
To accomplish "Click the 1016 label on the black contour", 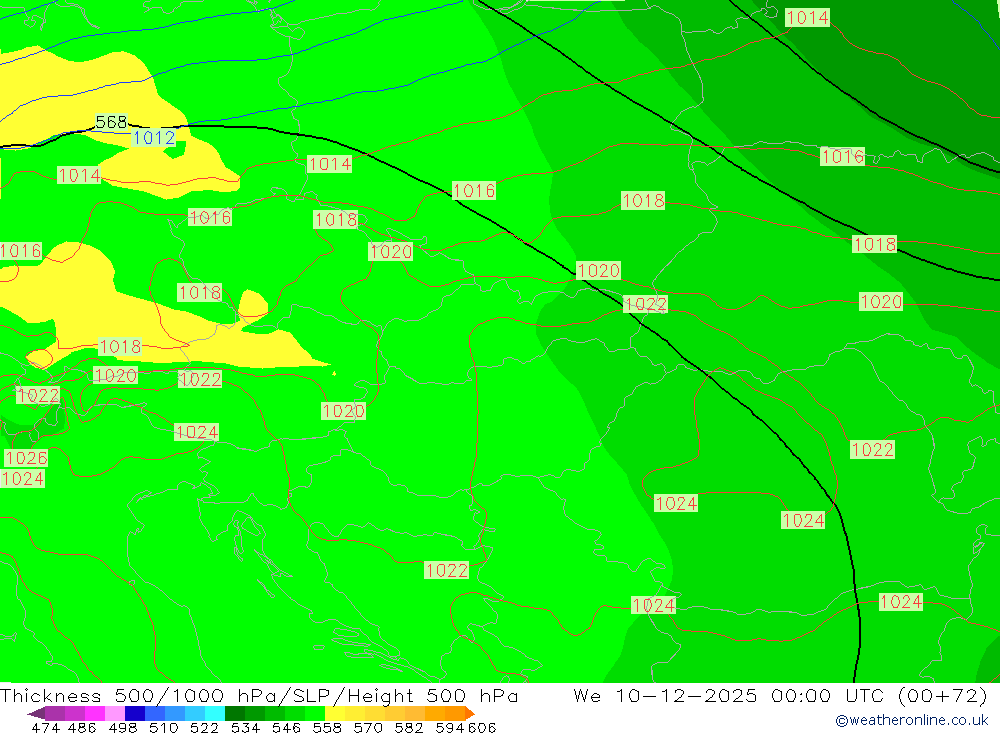I will point(473,191).
